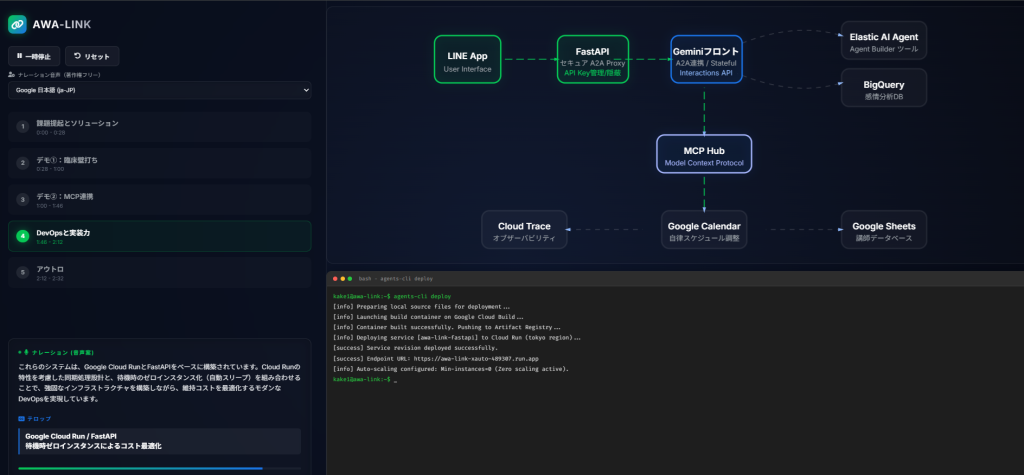
Task: Select chapter デモ②：MCP連携
Action: [160, 199]
